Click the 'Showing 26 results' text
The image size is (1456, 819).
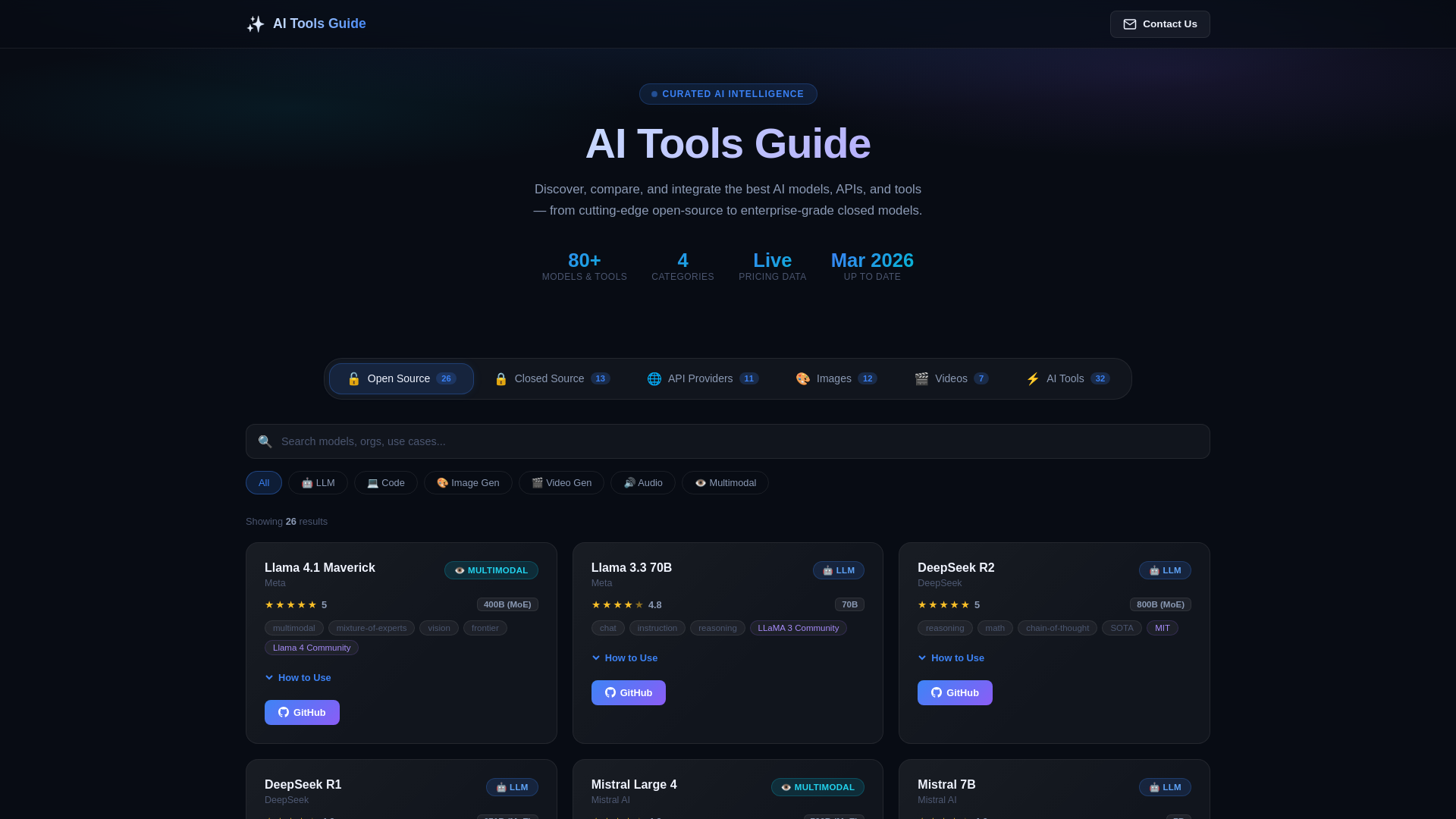pyautogui.click(x=287, y=522)
